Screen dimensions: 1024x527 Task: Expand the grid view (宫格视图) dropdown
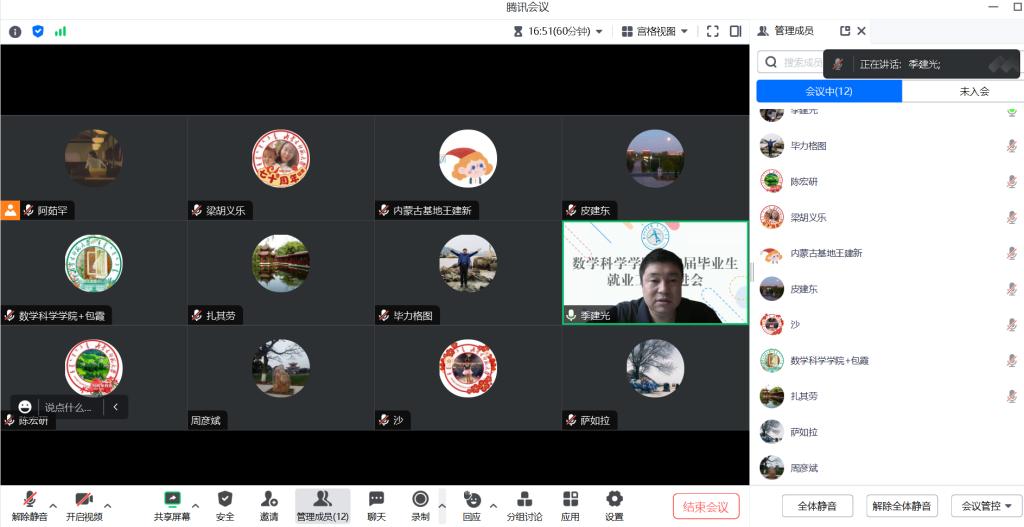click(x=656, y=31)
